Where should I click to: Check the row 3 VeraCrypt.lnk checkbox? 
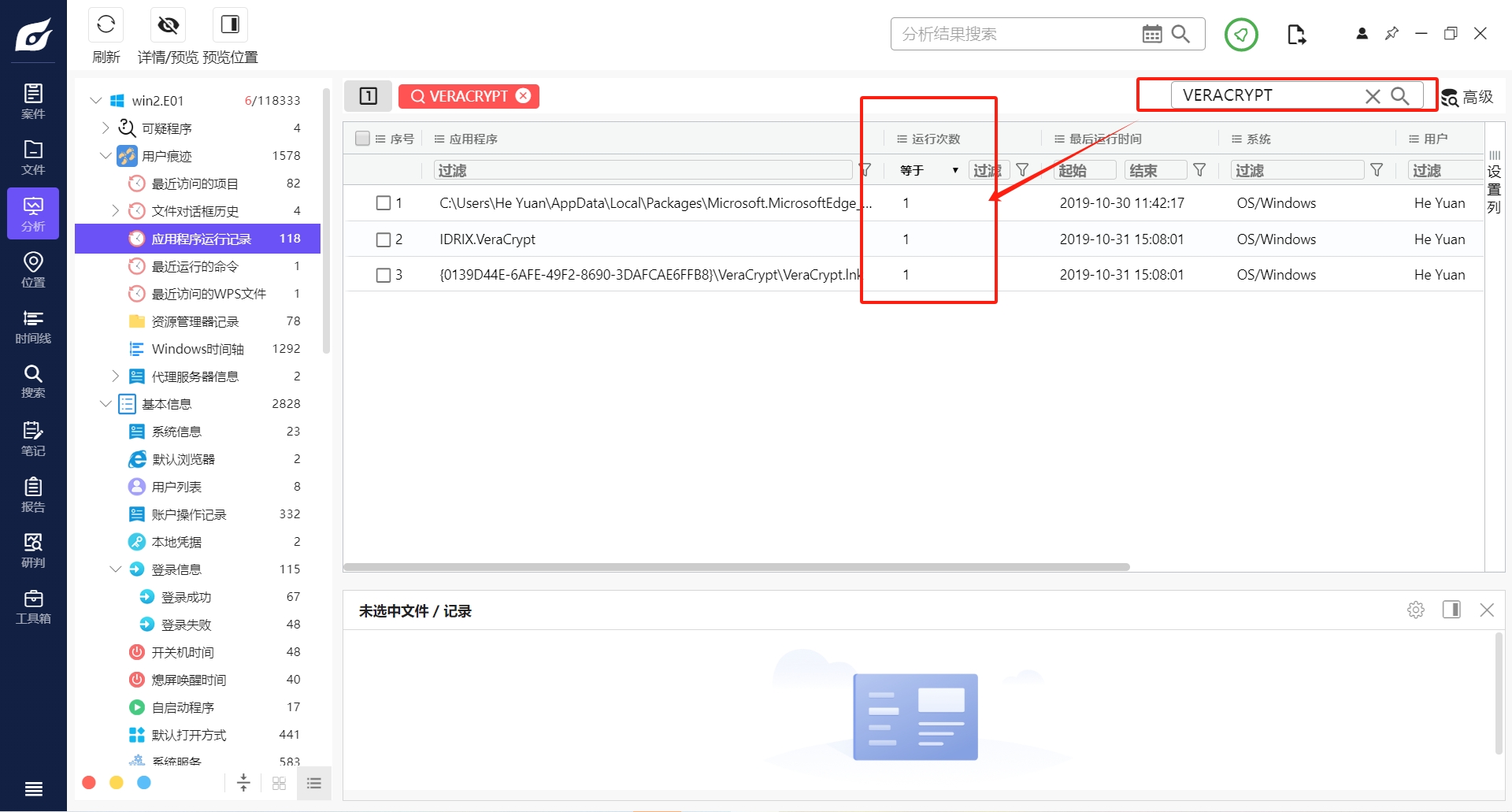pyautogui.click(x=384, y=275)
